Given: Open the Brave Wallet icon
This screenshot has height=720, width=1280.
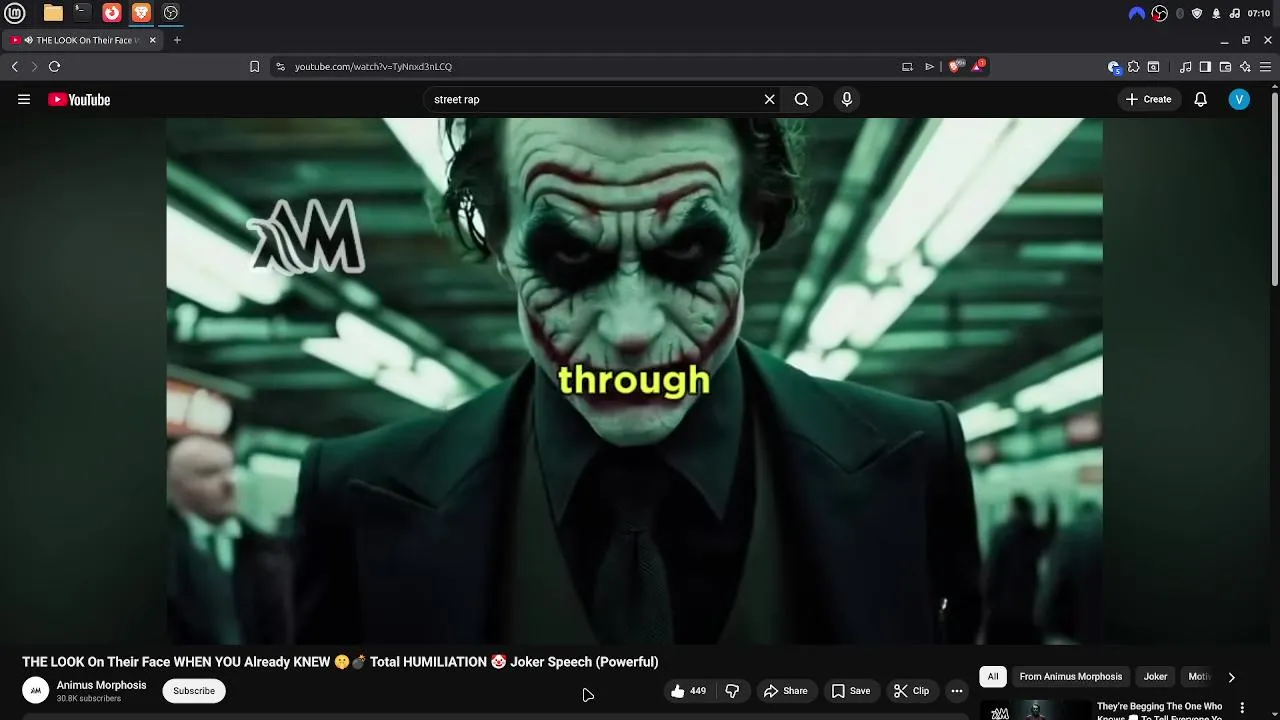Looking at the screenshot, I should coord(1225,67).
